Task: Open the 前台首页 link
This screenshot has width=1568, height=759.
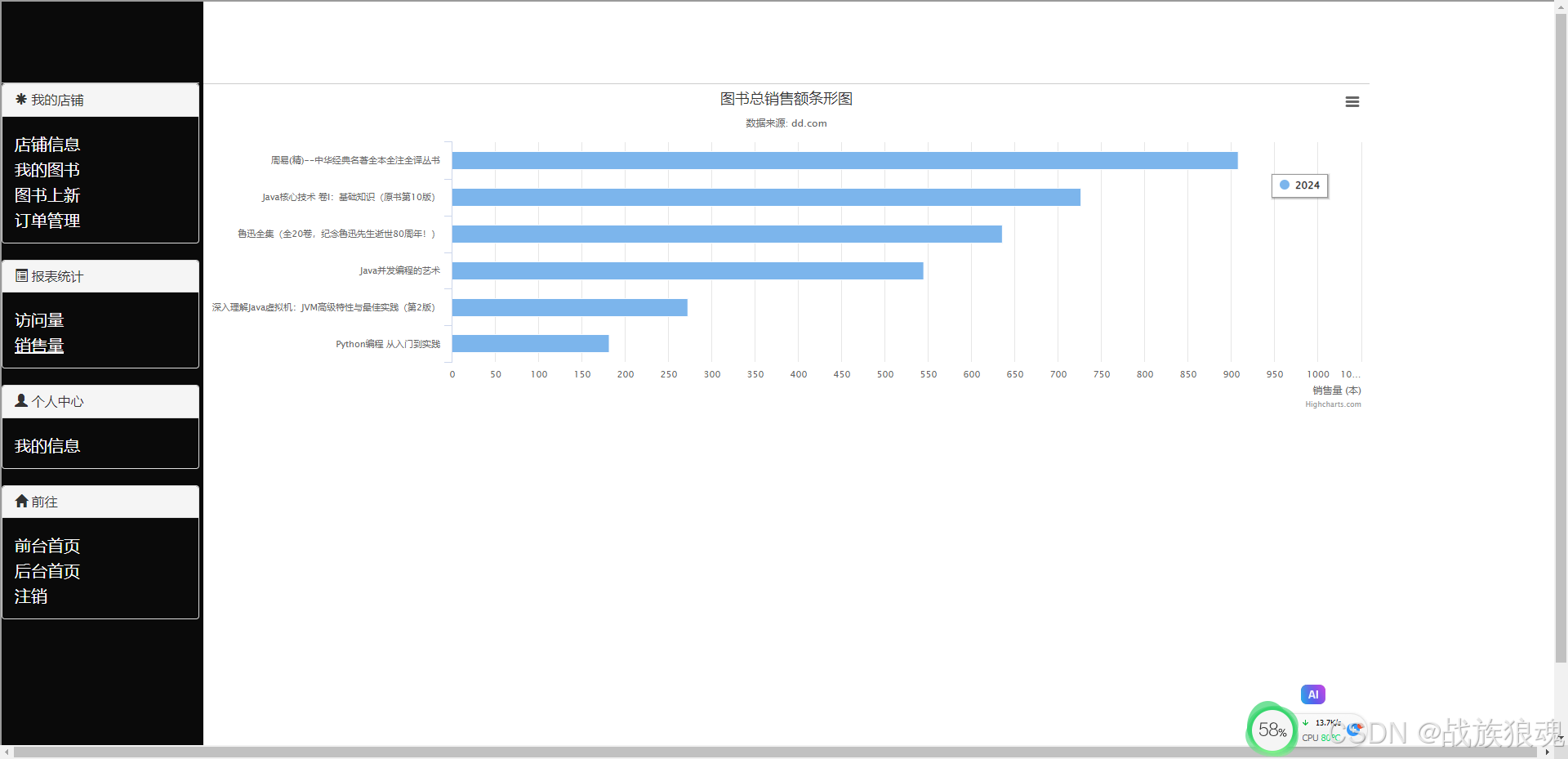Action: (x=47, y=546)
